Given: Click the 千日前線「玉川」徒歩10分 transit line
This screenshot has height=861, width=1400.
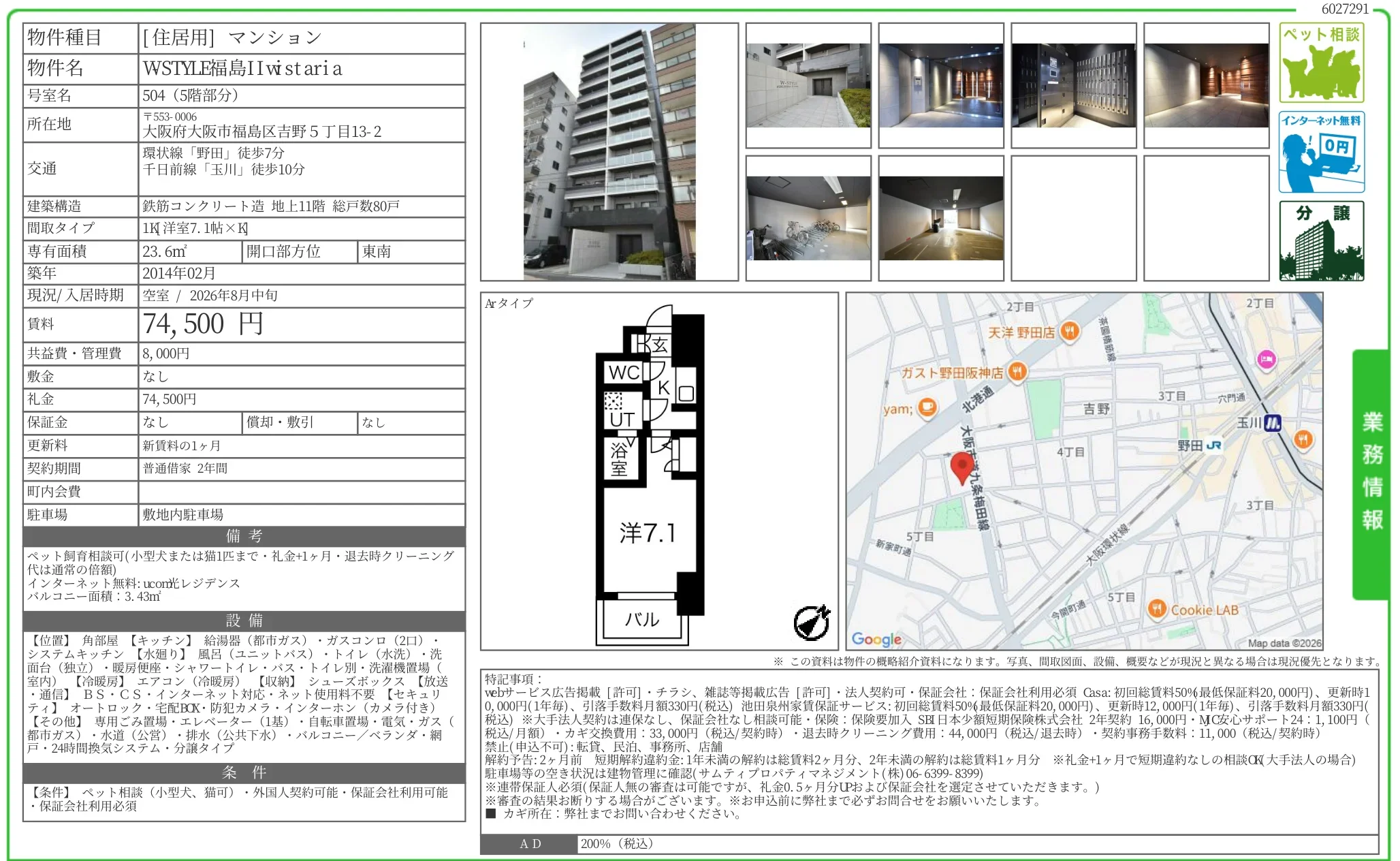Looking at the screenshot, I should point(223,169).
